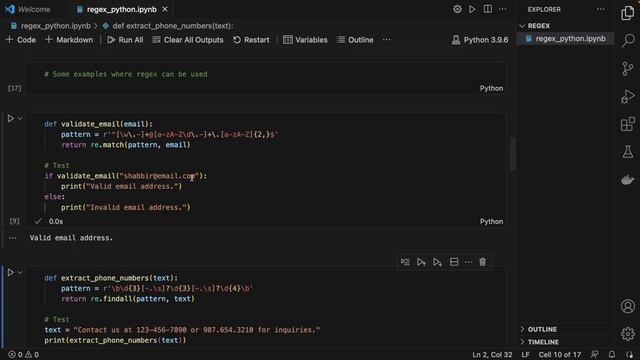Open the Source Control view
The width and height of the screenshot is (640, 360).
click(x=628, y=68)
